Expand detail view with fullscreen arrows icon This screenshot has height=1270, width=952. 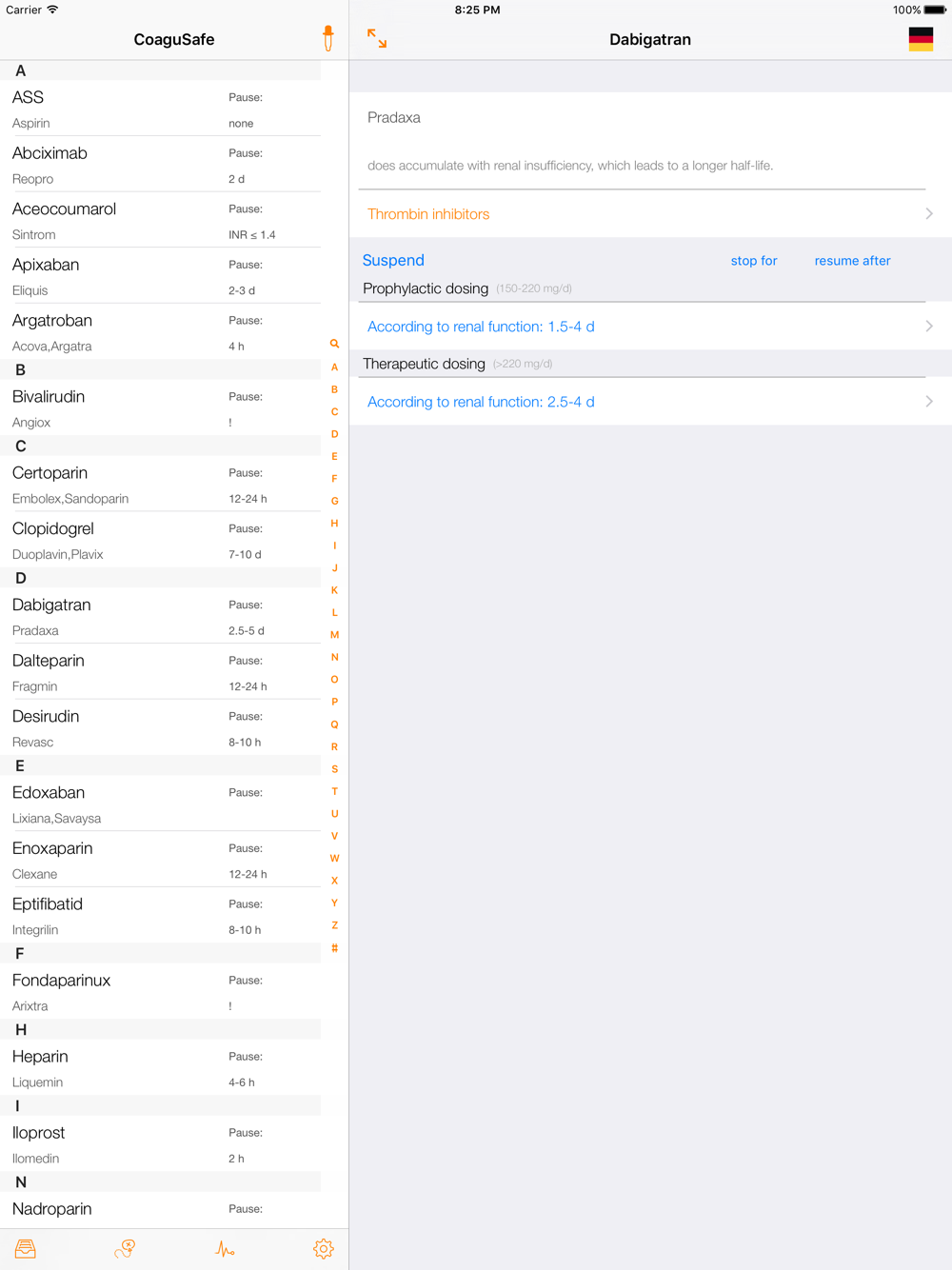[x=377, y=39]
